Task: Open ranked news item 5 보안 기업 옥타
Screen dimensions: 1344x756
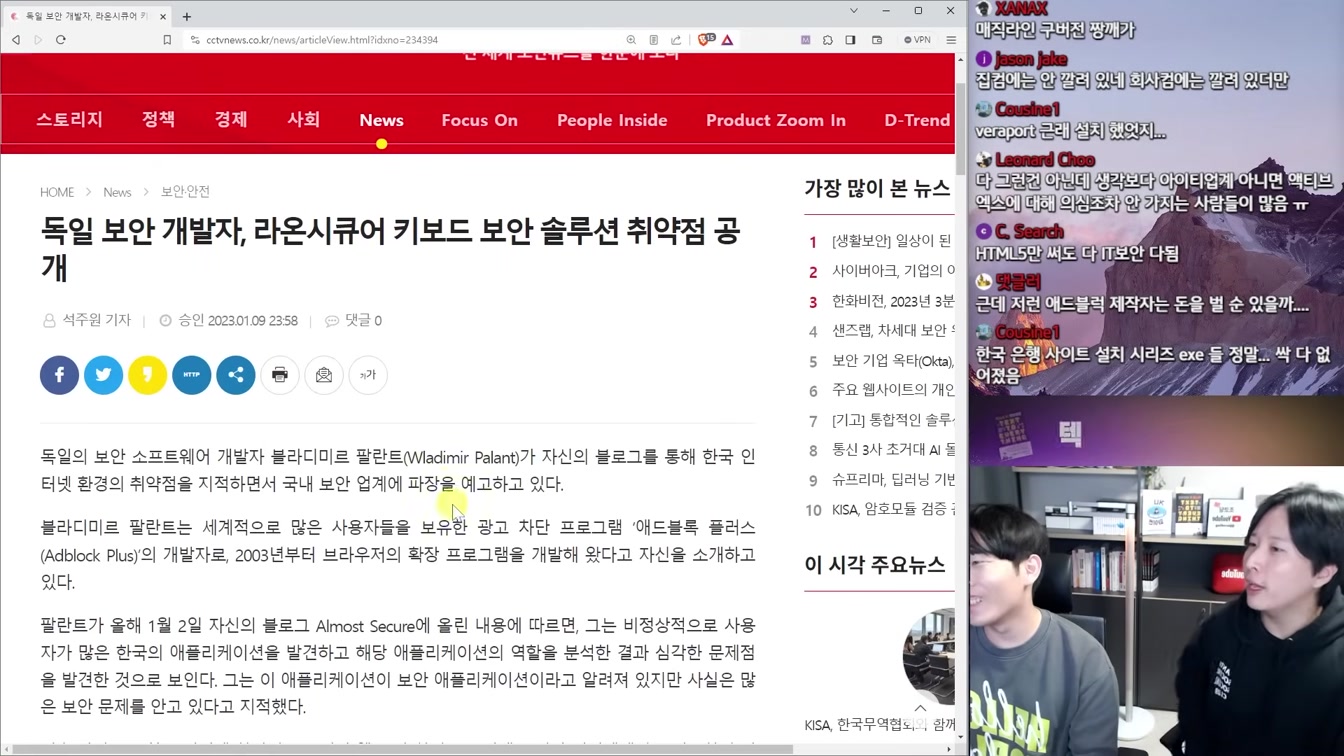Action: coord(881,361)
